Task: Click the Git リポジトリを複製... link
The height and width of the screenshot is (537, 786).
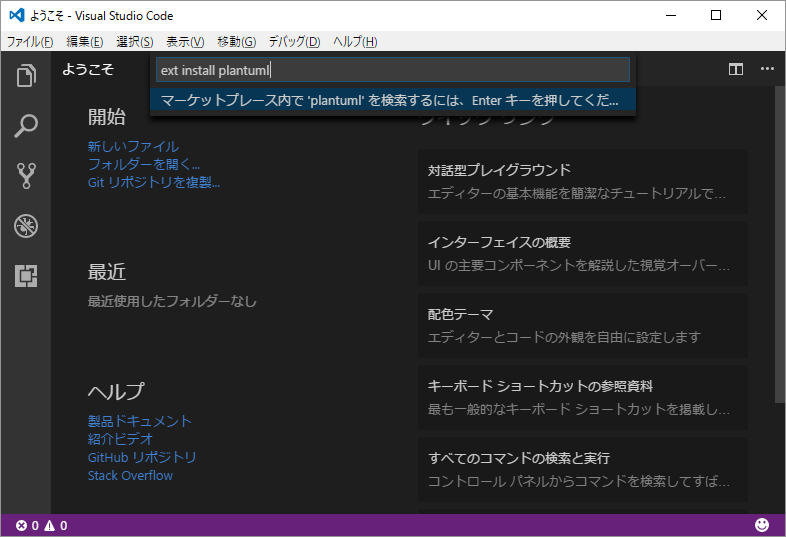Action: (154, 182)
